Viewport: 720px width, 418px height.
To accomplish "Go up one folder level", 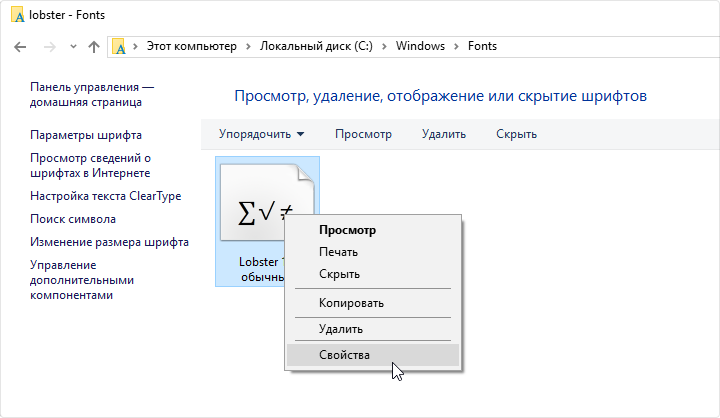I will 94,46.
